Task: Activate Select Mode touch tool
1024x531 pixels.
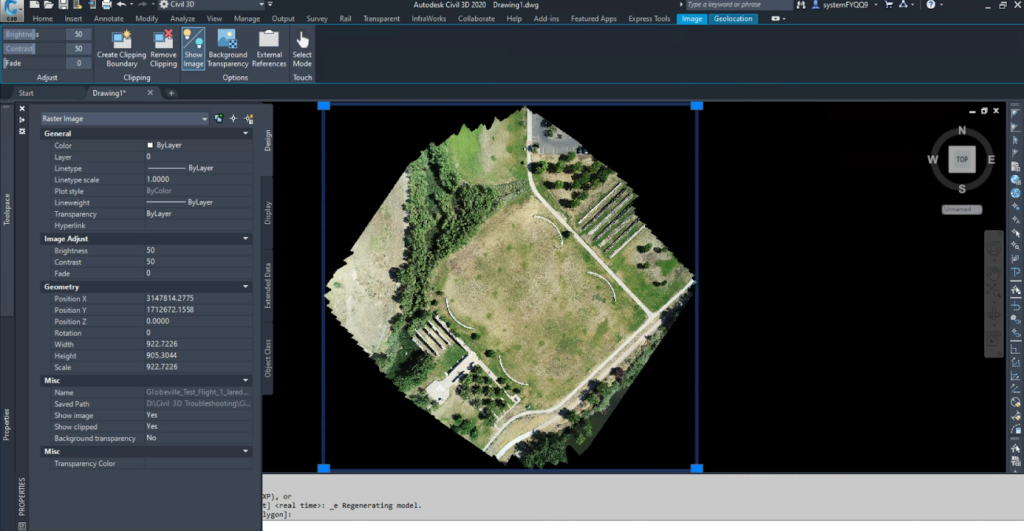Action: click(x=302, y=40)
